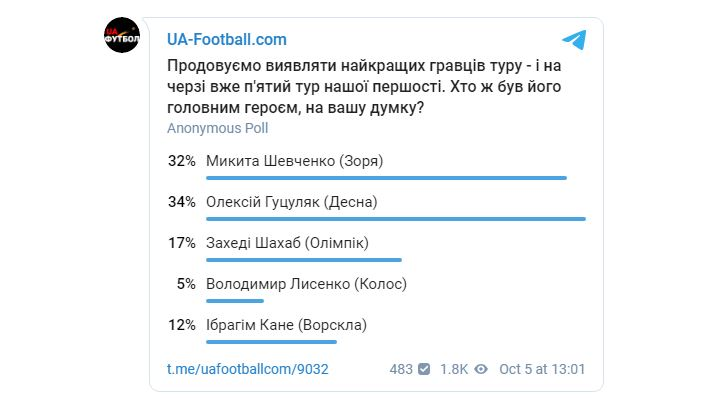Click the eye views icon
The height and width of the screenshot is (398, 702).
481,369
